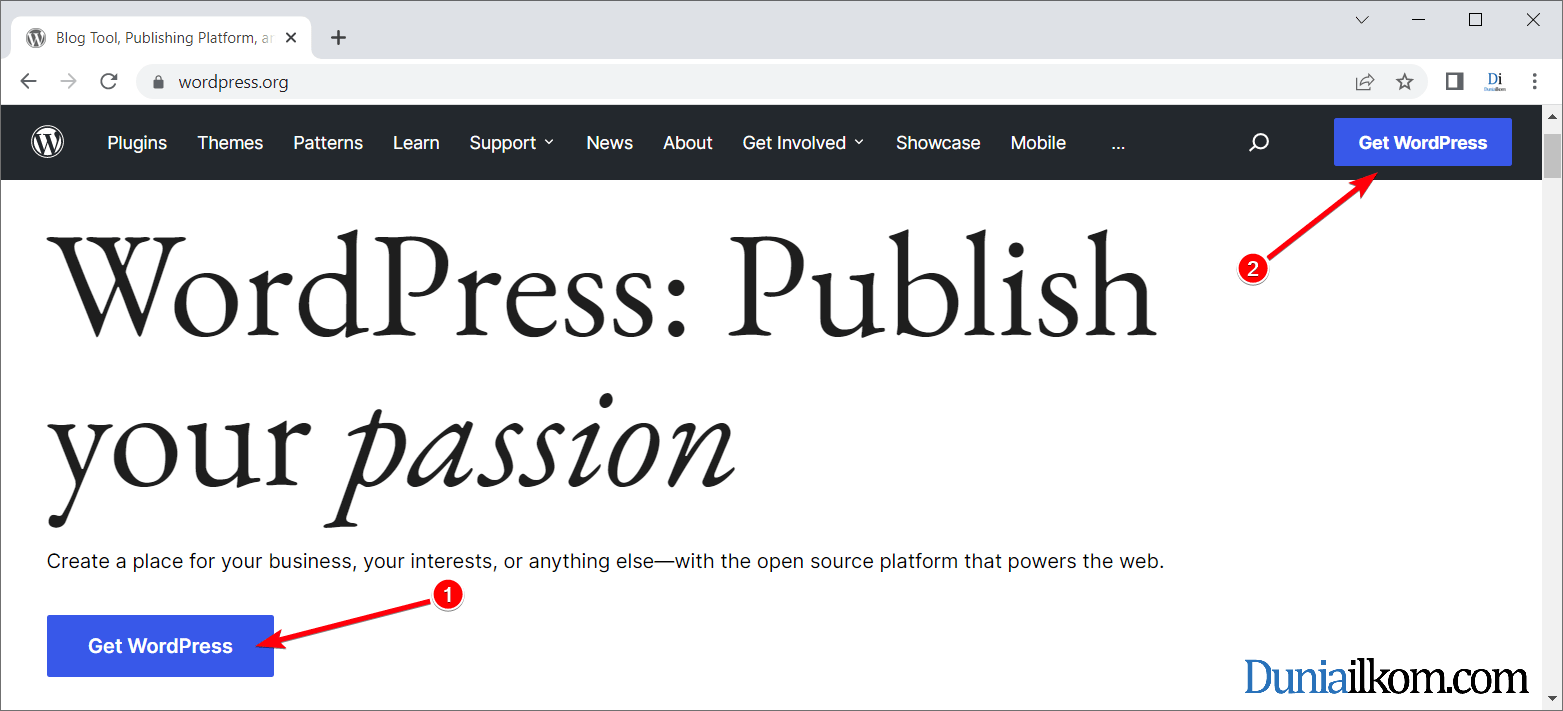View site info via the lock icon

click(157, 82)
